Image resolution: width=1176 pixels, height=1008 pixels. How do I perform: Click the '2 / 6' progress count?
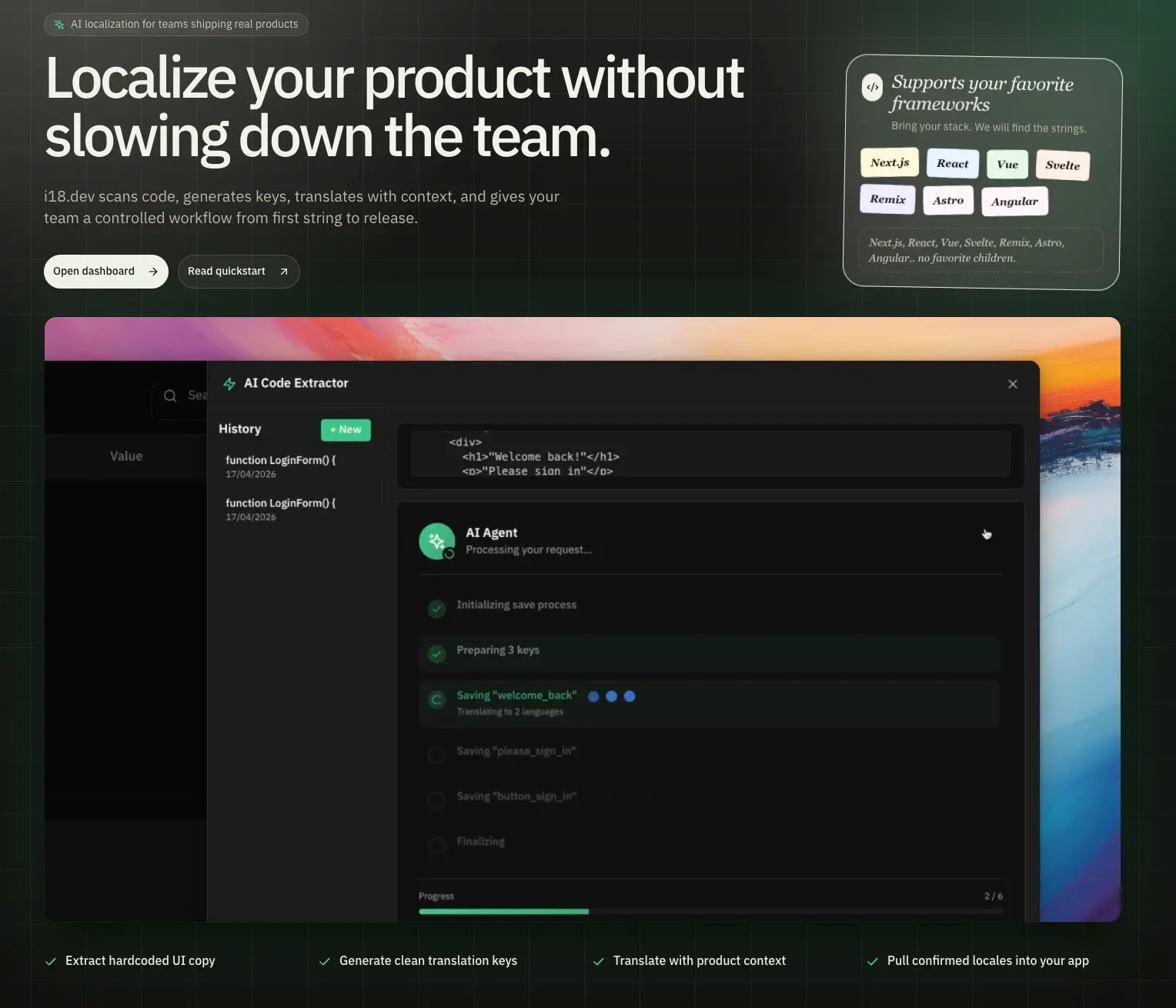(x=993, y=896)
